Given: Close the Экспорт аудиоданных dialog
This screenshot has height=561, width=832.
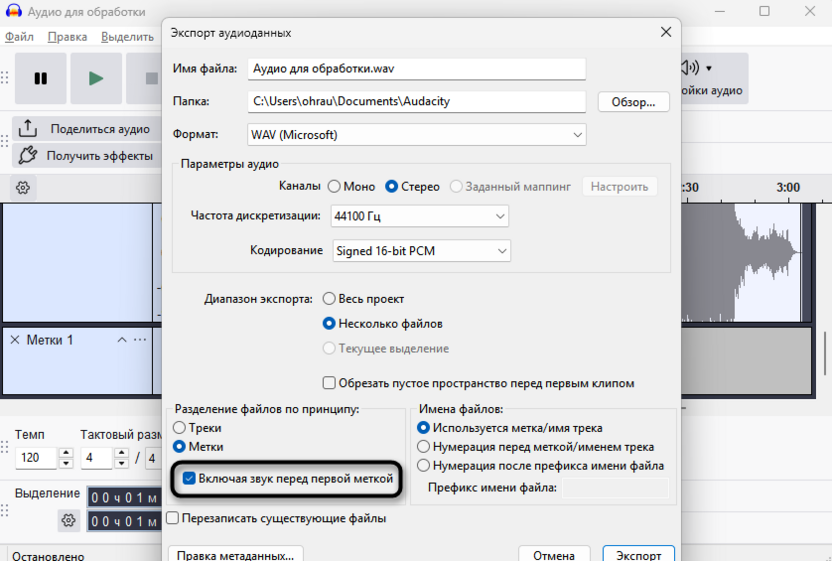Looking at the screenshot, I should [x=666, y=32].
